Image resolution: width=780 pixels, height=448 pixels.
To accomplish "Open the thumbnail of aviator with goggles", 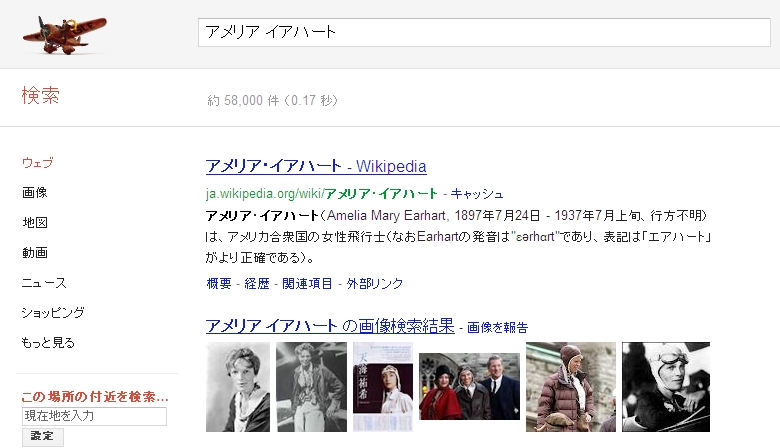I will tap(666, 387).
